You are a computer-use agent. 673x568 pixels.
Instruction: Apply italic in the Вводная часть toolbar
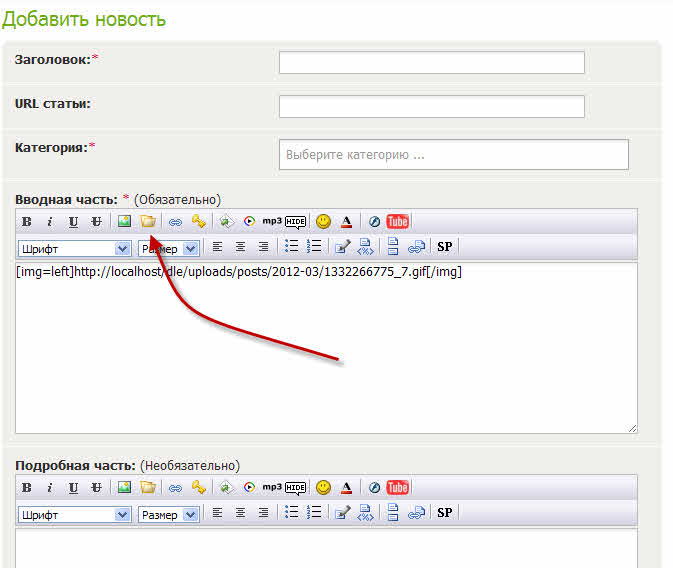coord(50,222)
